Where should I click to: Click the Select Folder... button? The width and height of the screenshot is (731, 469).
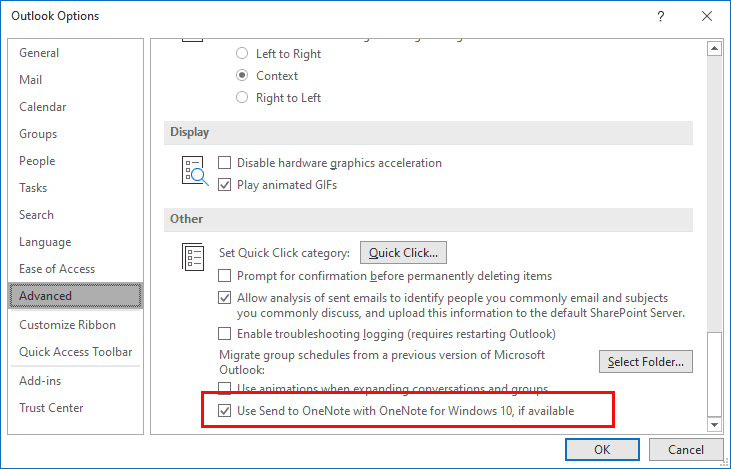pos(646,362)
